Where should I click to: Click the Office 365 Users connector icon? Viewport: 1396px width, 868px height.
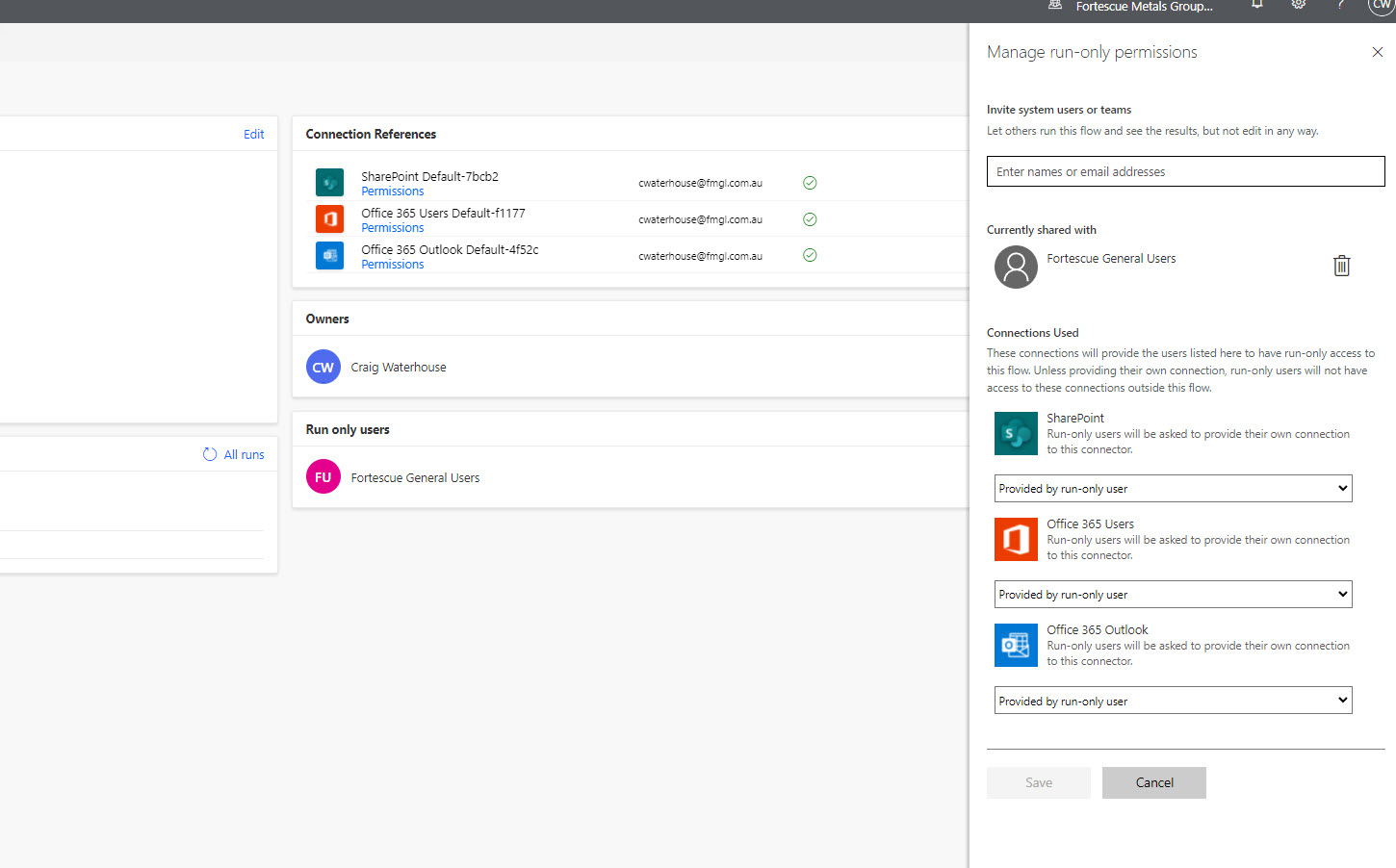click(x=329, y=218)
